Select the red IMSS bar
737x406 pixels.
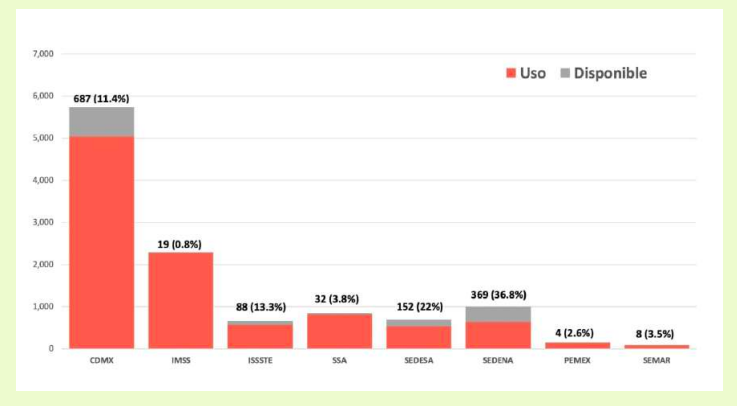coord(181,300)
